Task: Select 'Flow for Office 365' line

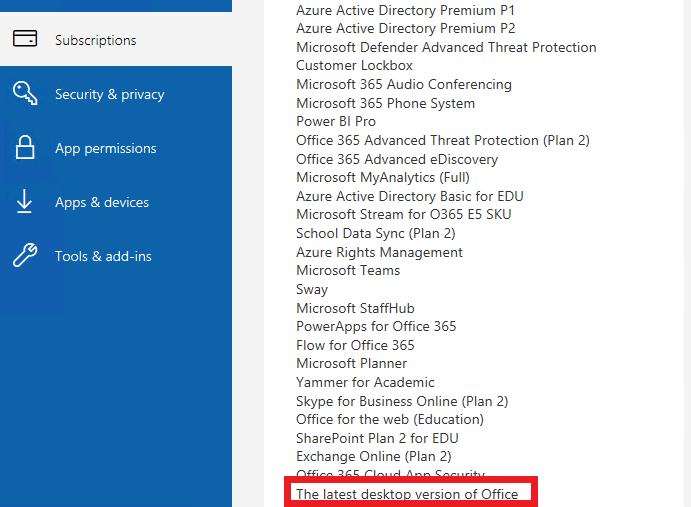Action: tap(355, 345)
